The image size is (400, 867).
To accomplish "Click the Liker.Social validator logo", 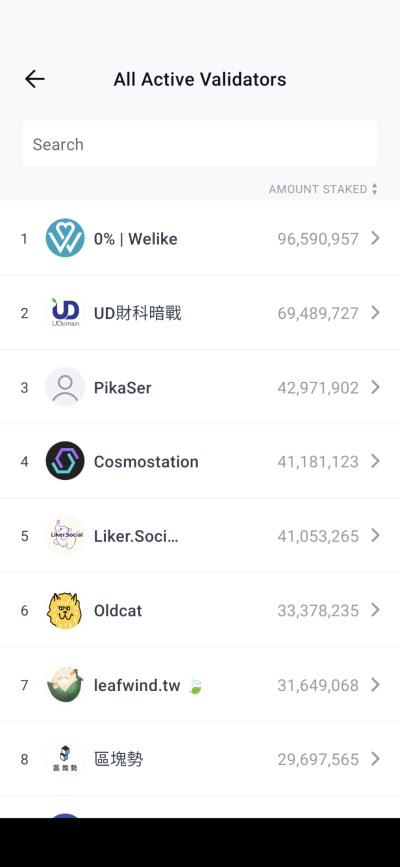I will (65, 536).
